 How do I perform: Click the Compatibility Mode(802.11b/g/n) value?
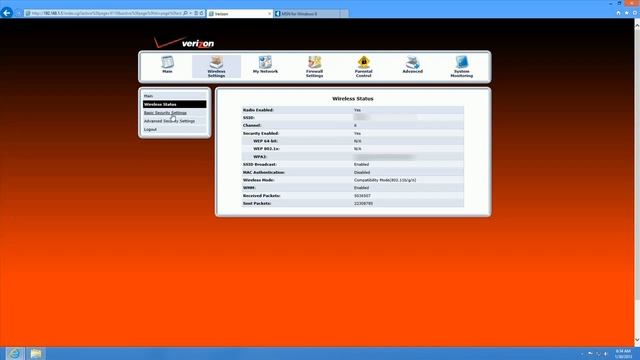(385, 180)
